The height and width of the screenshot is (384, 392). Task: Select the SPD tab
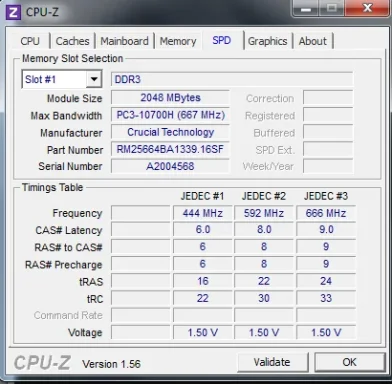pos(222,40)
